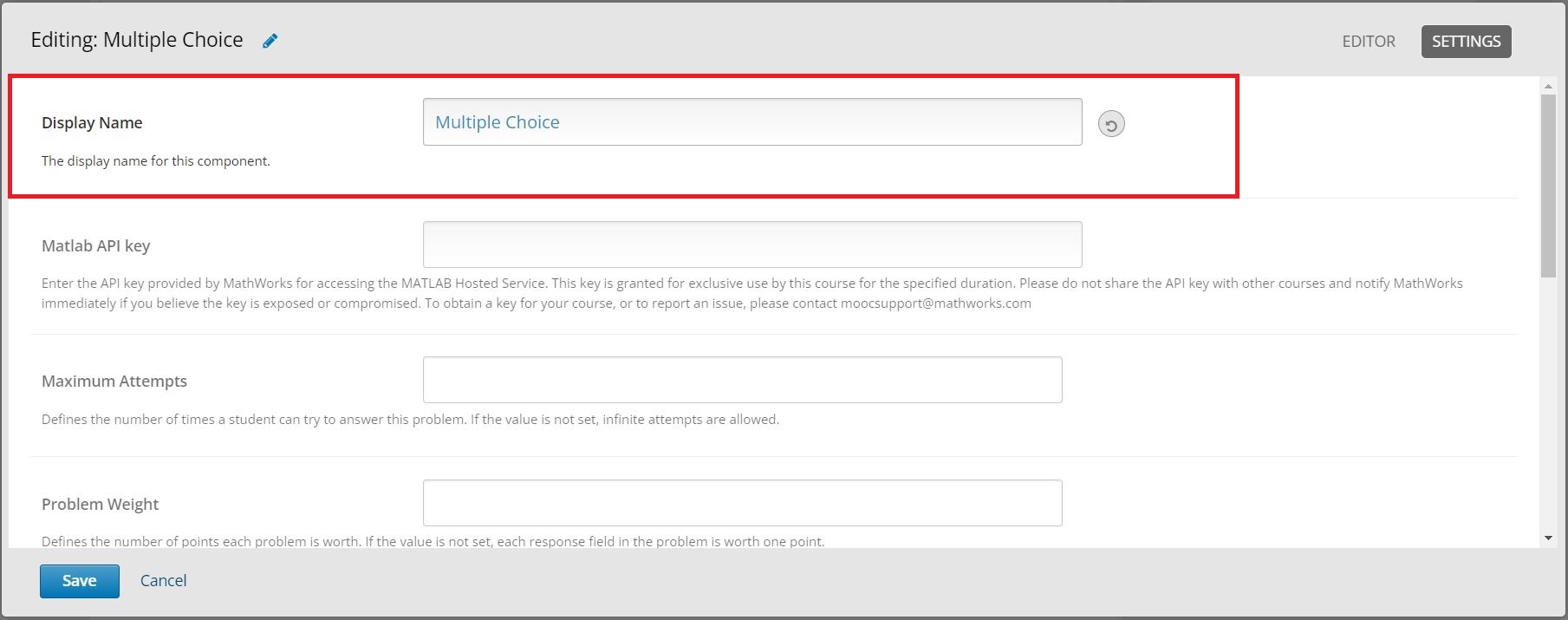Click the display name description text
The height and width of the screenshot is (620, 1568).
pyautogui.click(x=156, y=161)
